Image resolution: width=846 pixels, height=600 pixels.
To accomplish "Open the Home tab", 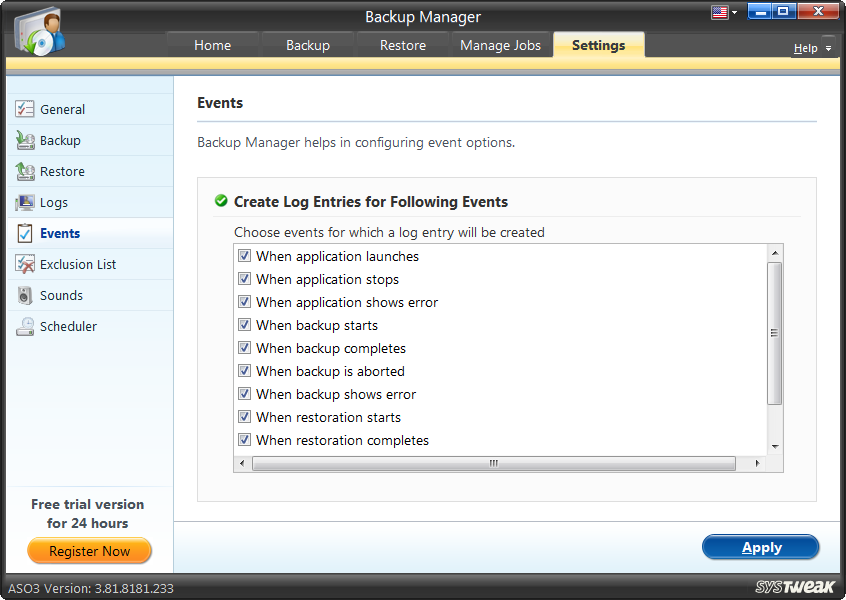I will [212, 45].
